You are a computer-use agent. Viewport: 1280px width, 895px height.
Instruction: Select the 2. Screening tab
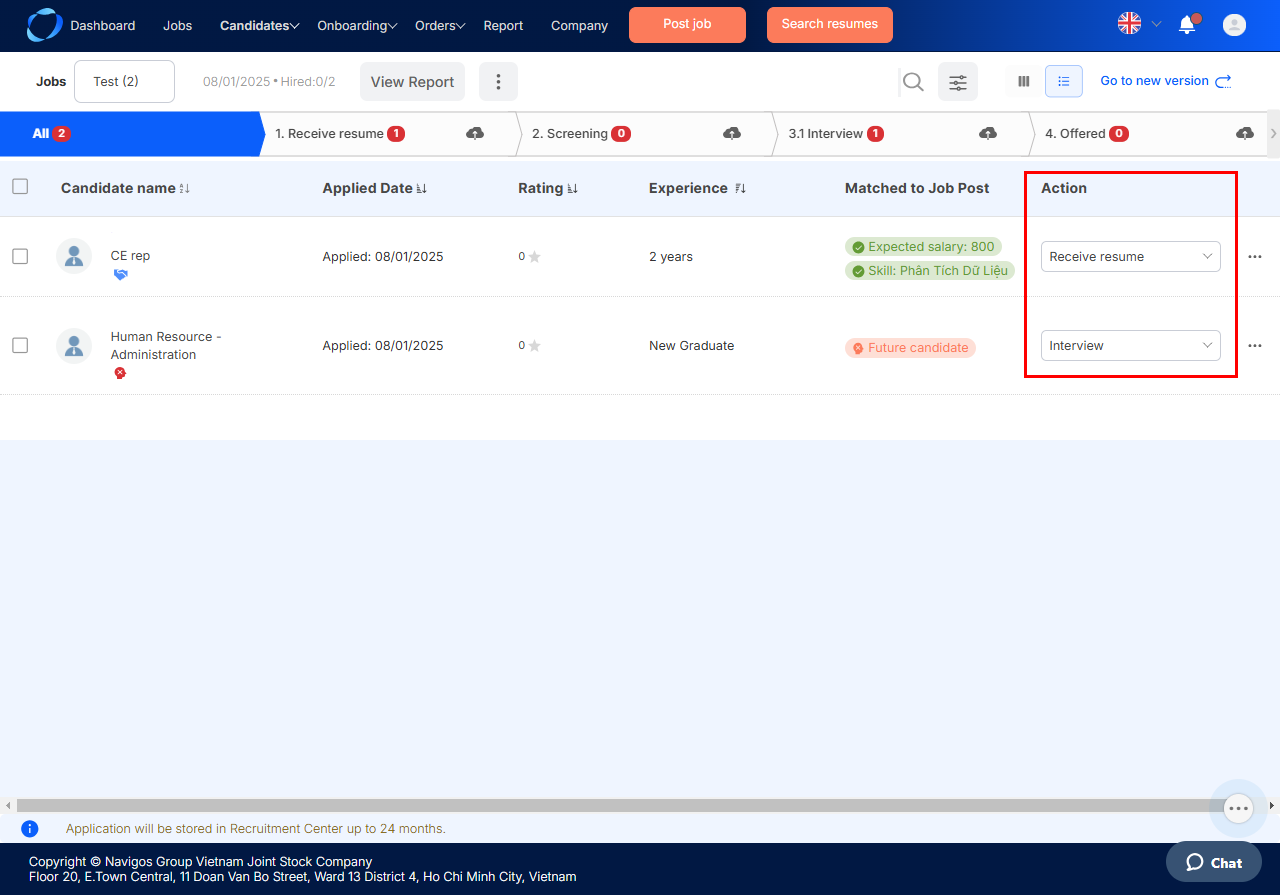click(645, 133)
